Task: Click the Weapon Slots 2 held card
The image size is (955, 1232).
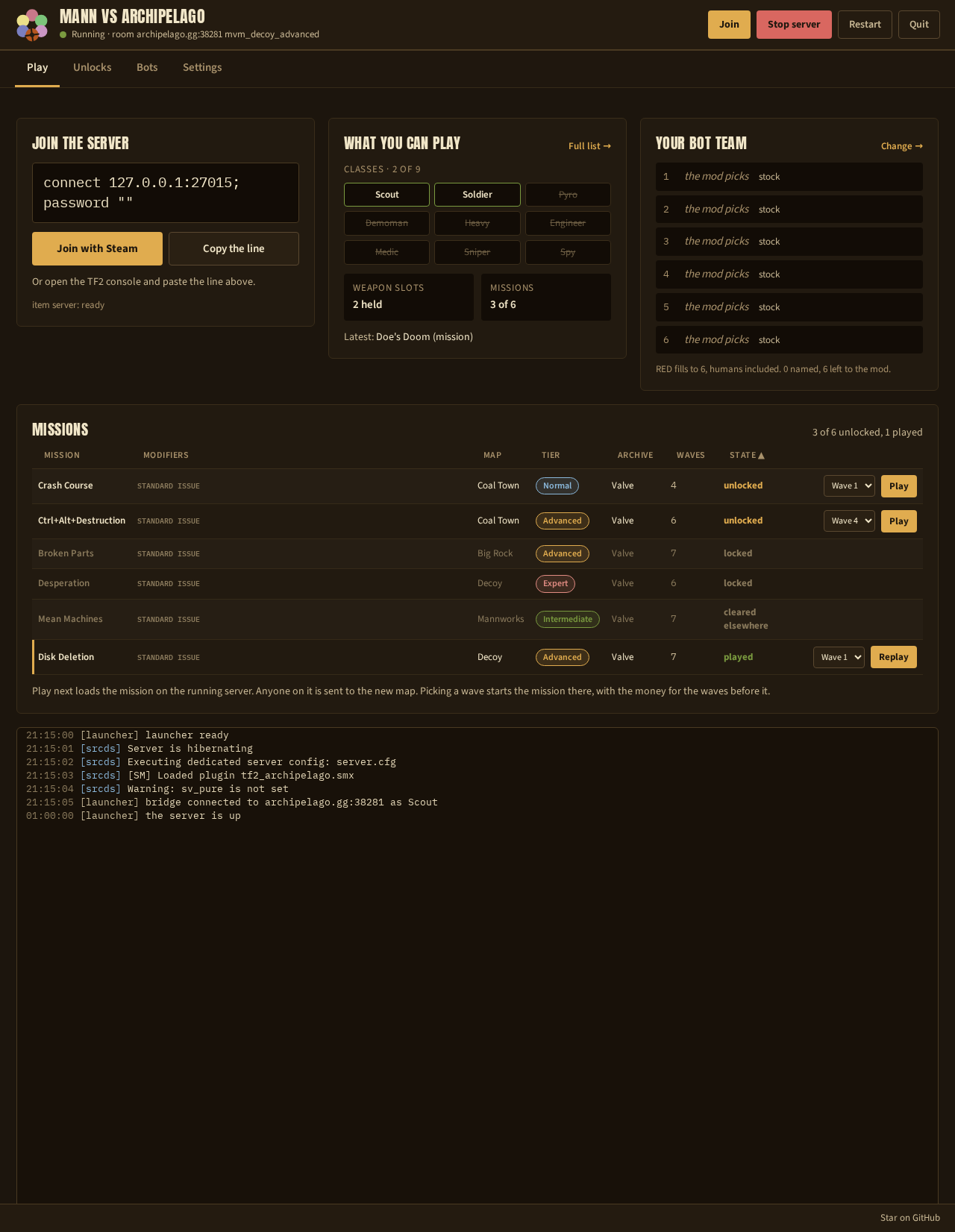Action: click(409, 297)
